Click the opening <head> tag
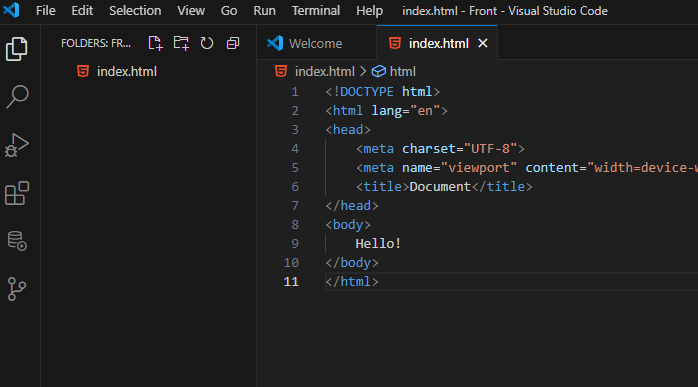Screen dimensions: 698x387 tap(348, 130)
